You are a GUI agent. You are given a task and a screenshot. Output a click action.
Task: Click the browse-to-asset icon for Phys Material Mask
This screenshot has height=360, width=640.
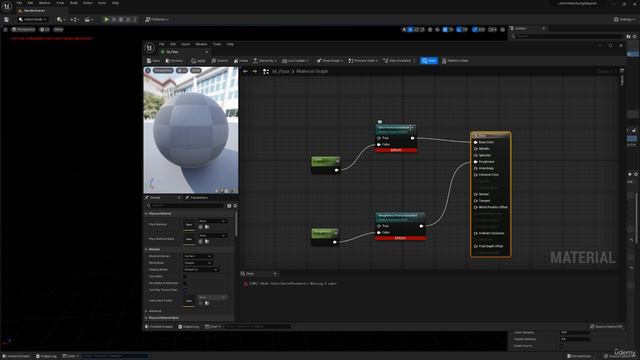(x=207, y=241)
